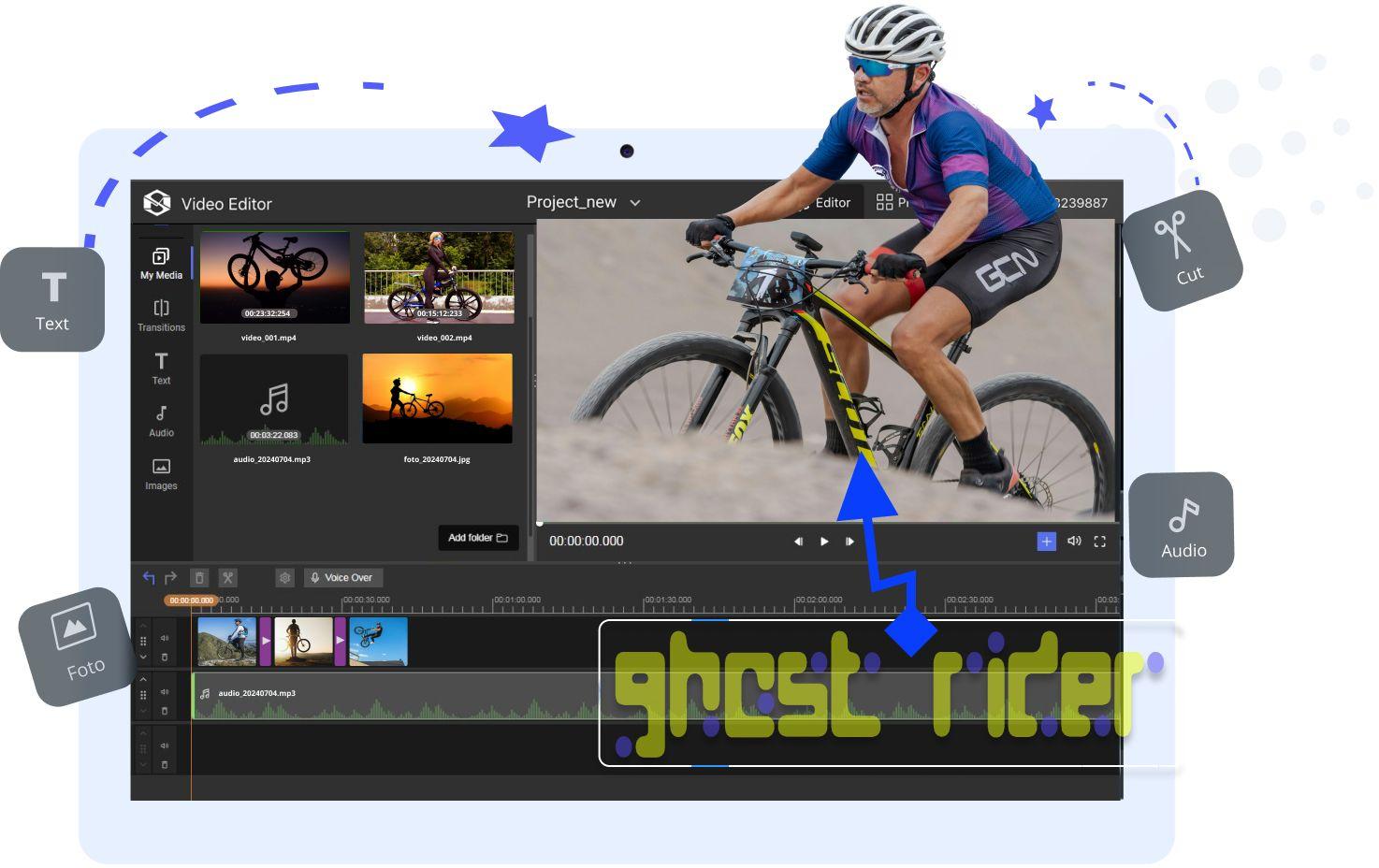Image resolution: width=1379 pixels, height=868 pixels.
Task: Click the 00:00:30.000 ruler mark
Action: point(367,600)
